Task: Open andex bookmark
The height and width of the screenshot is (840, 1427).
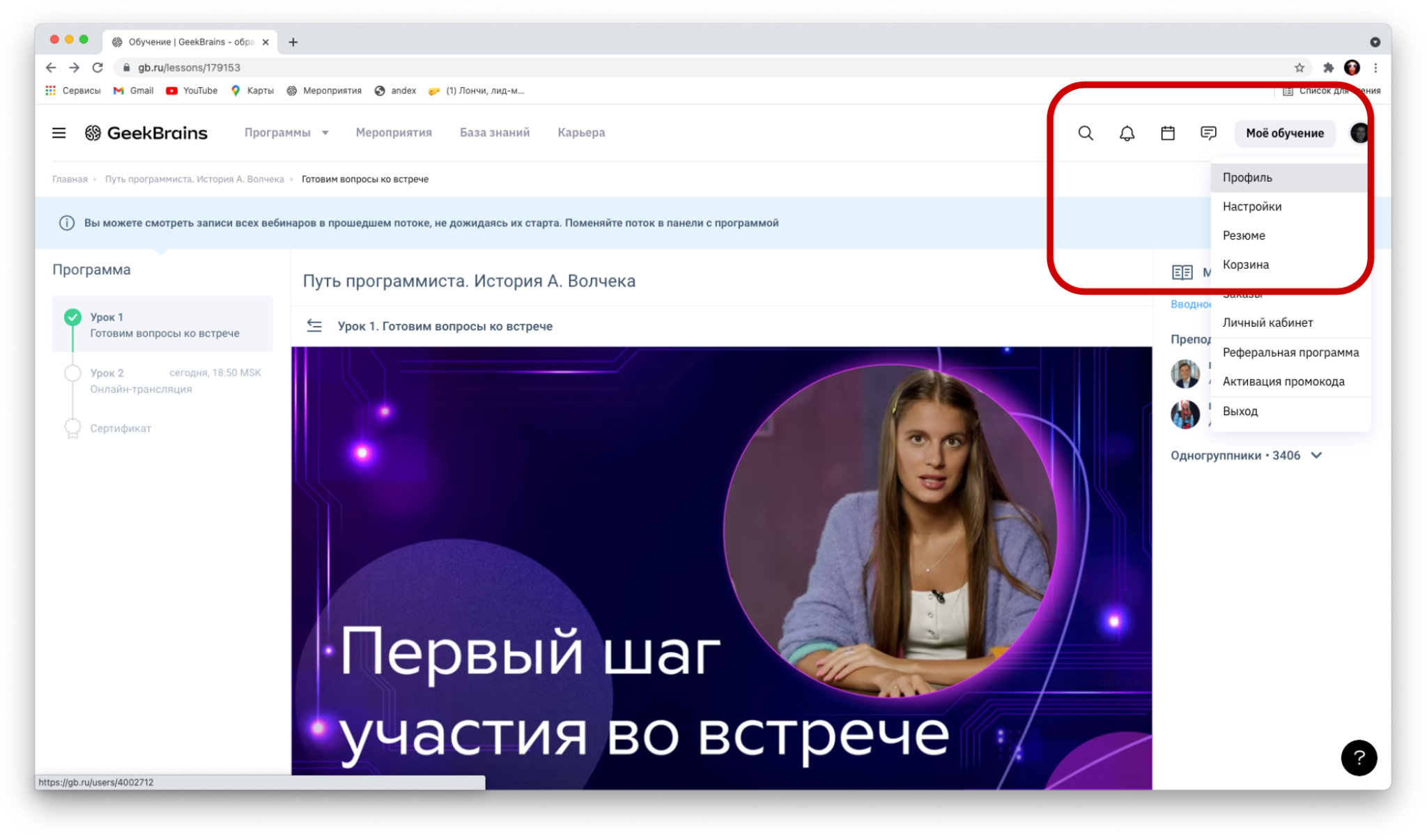Action: click(395, 91)
